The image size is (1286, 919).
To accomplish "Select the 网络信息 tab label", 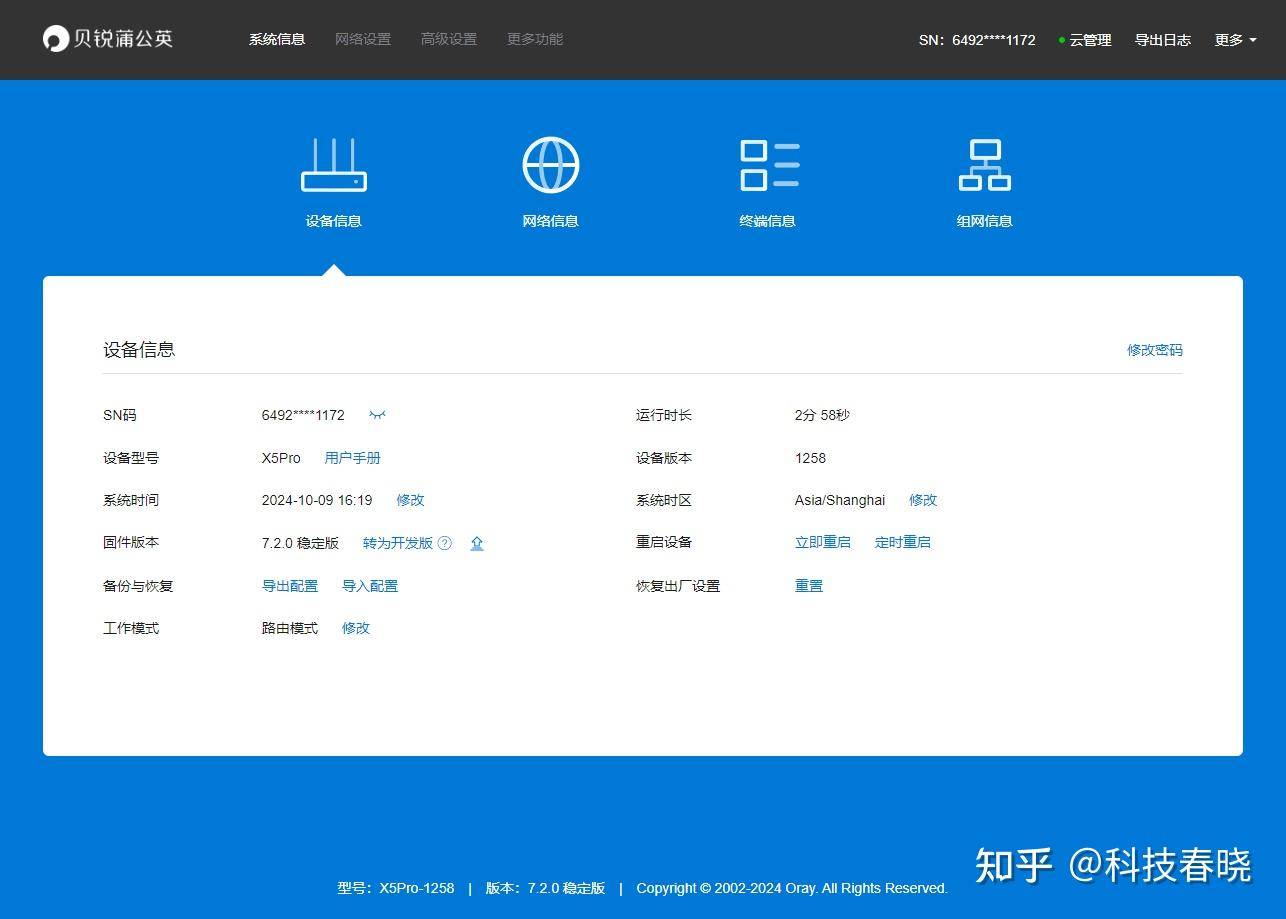I will pos(551,221).
